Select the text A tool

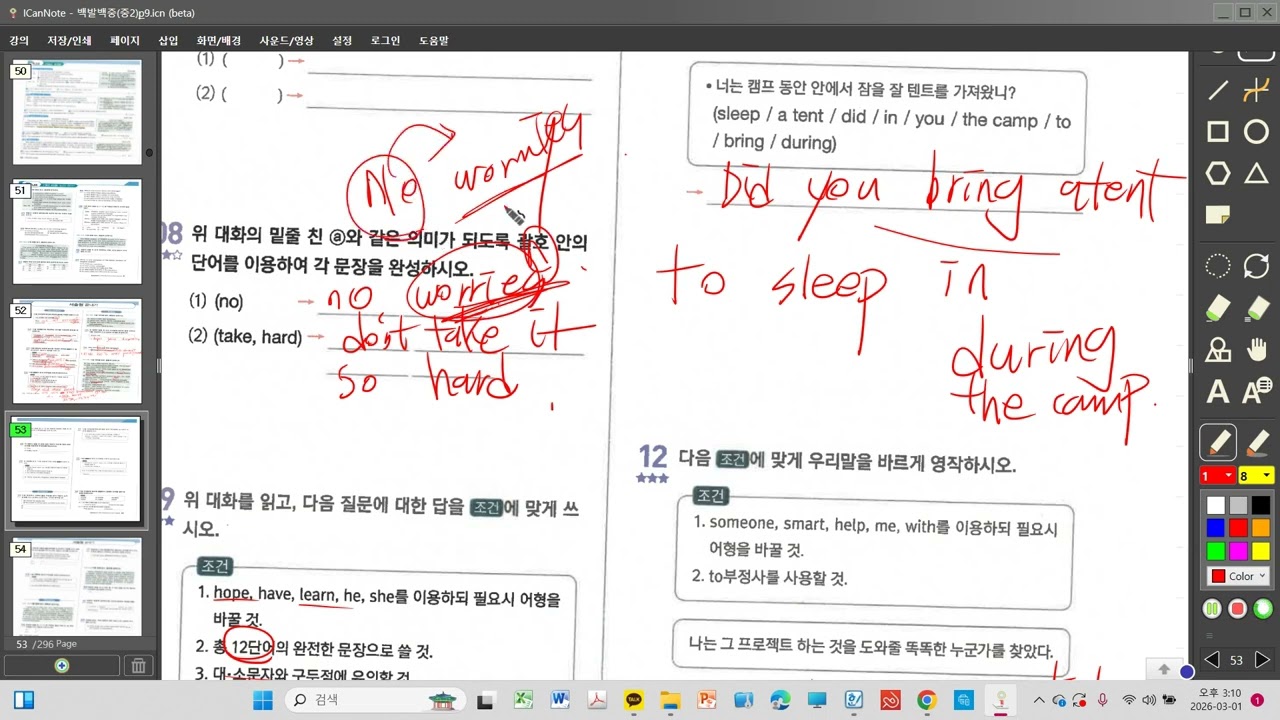pyautogui.click(x=1218, y=390)
